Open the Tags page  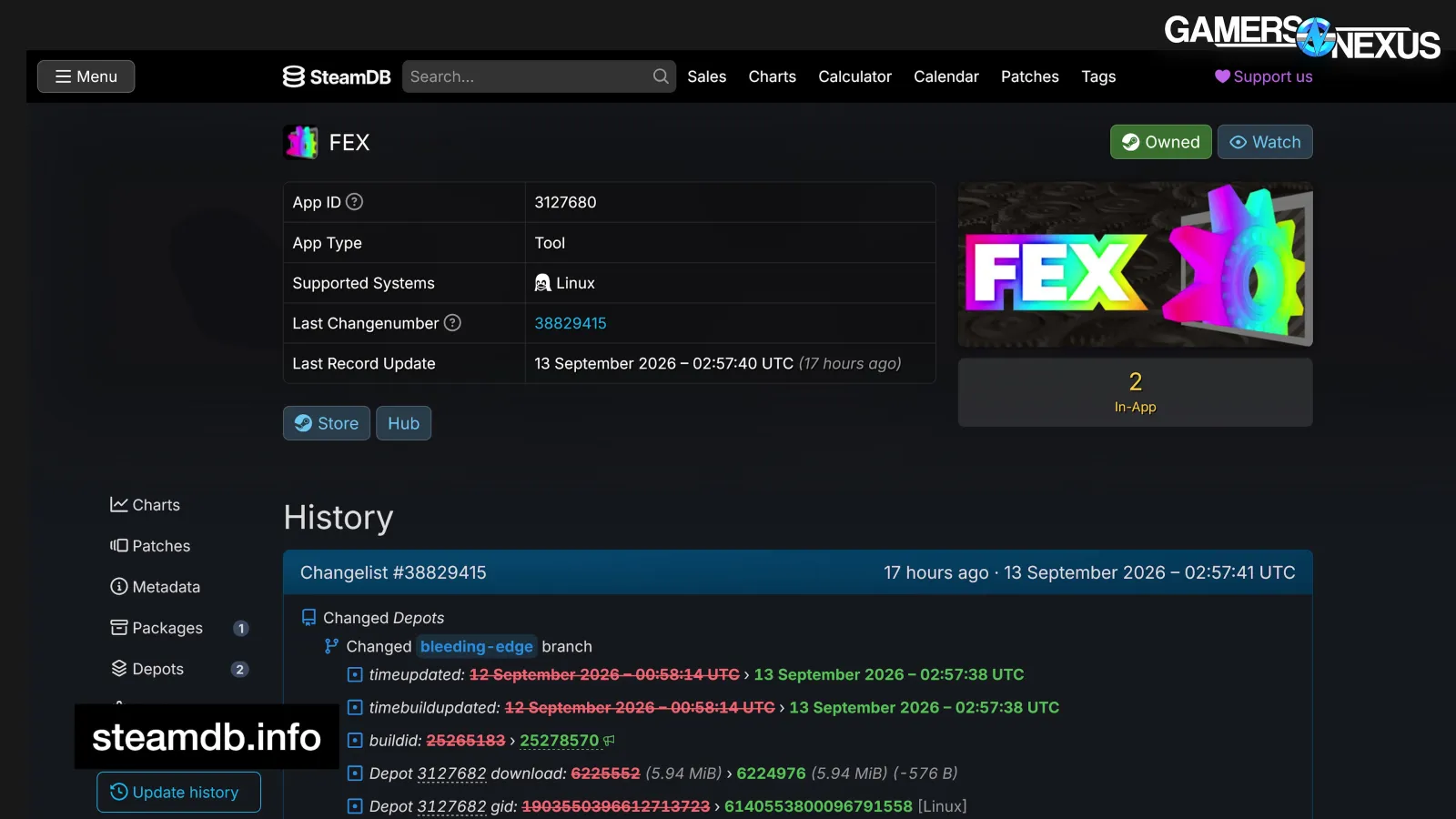pyautogui.click(x=1098, y=76)
